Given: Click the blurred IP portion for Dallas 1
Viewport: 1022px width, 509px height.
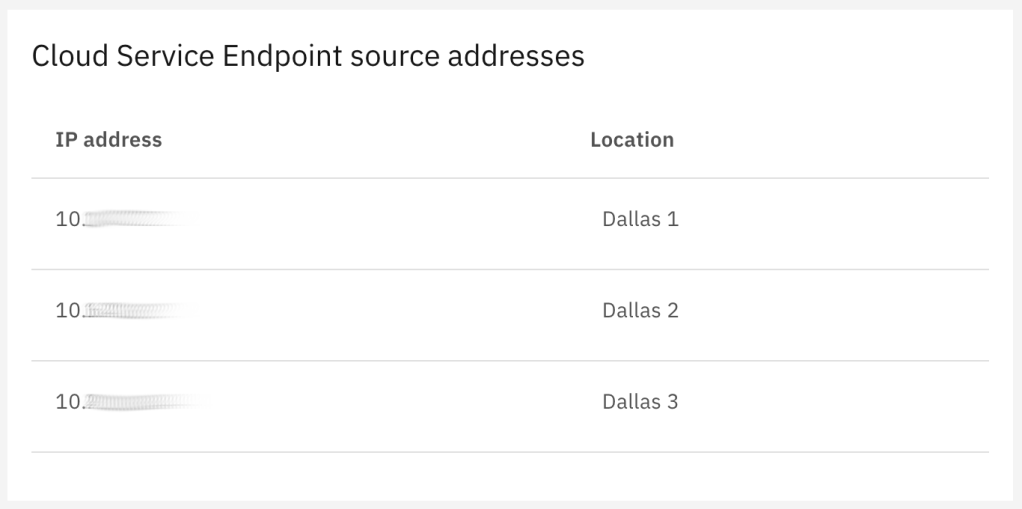Looking at the screenshot, I should point(135,219).
